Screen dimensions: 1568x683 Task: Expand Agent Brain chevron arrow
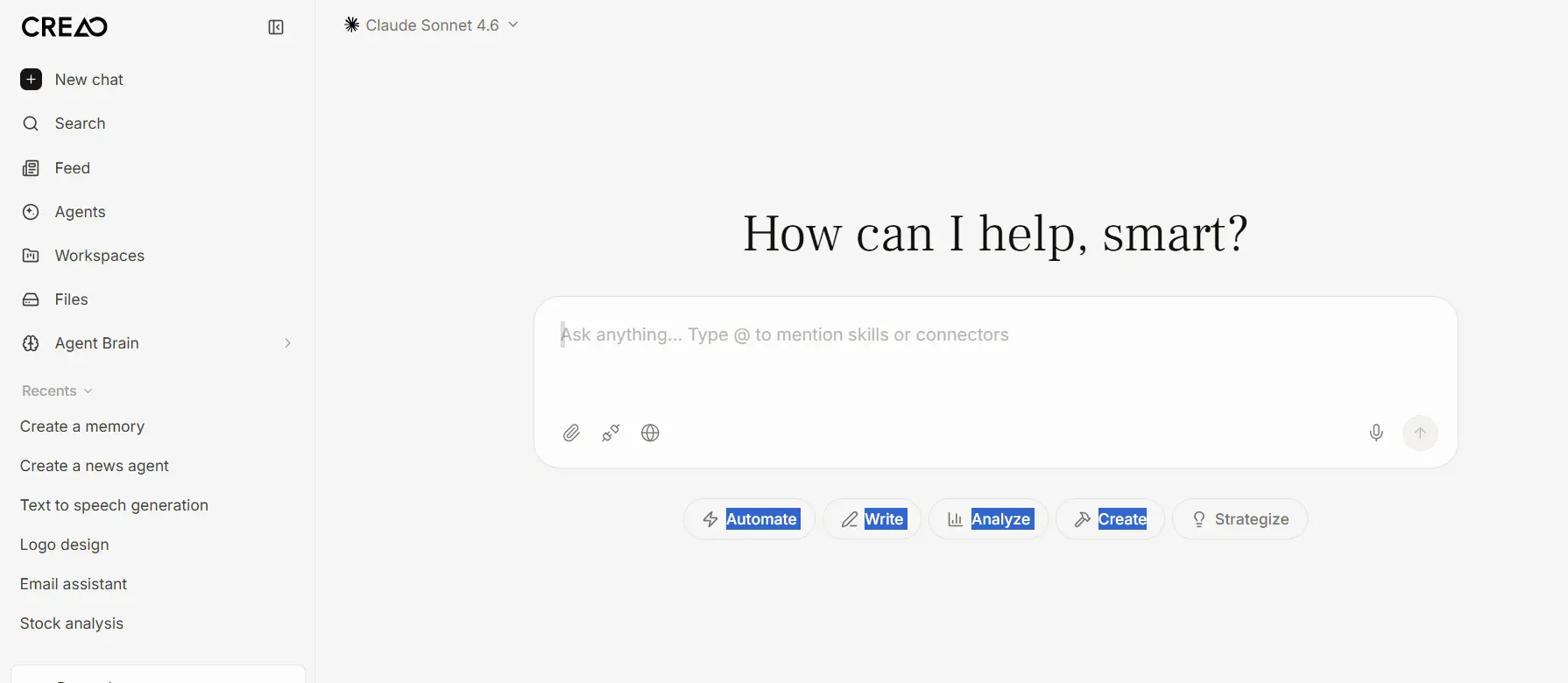287,343
